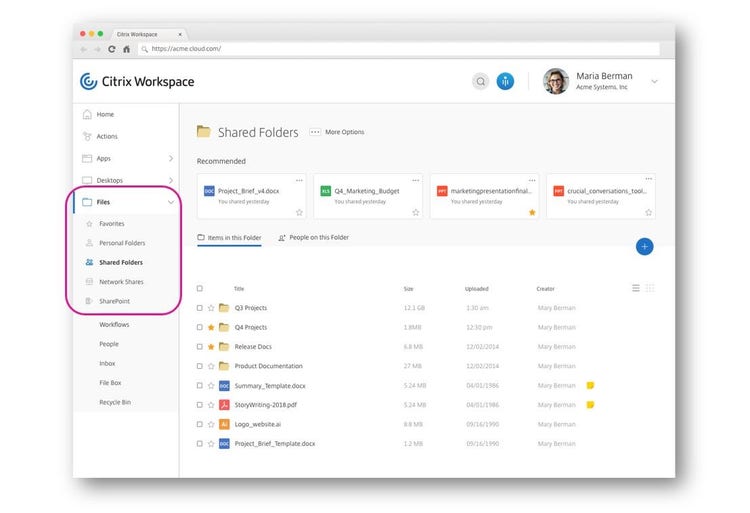This screenshot has height=513, width=750.
Task: Collapse the Files section chevron
Action: (x=171, y=202)
